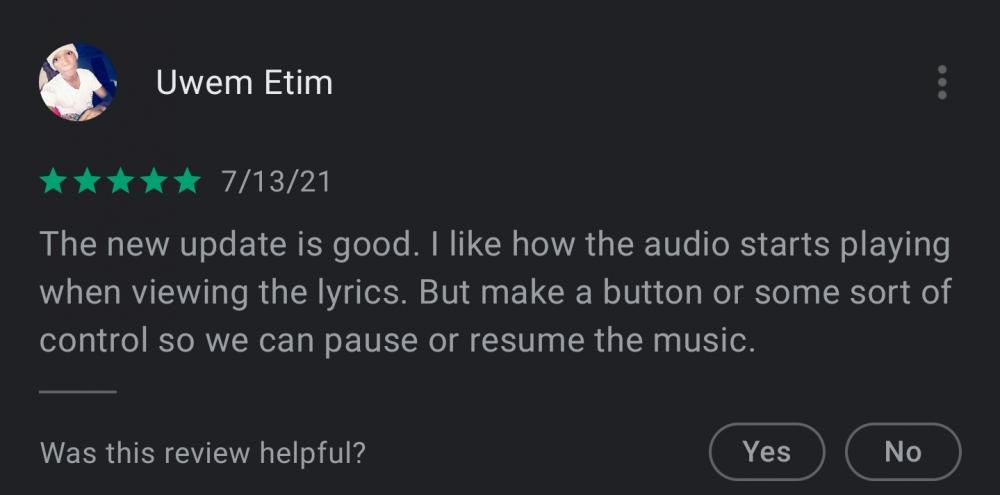
Task: Click Uwem Etim's profile picture
Action: coord(78,82)
